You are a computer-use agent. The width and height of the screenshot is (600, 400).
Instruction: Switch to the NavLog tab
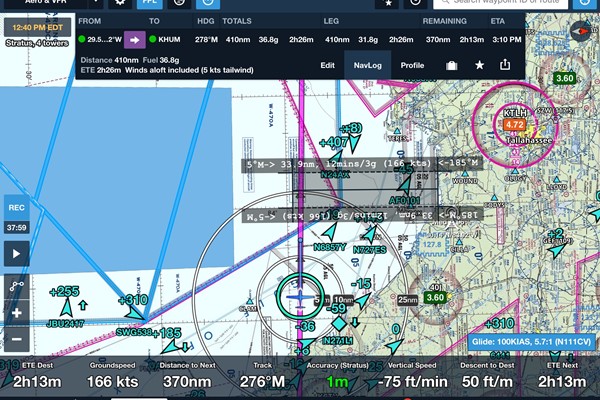coord(367,65)
